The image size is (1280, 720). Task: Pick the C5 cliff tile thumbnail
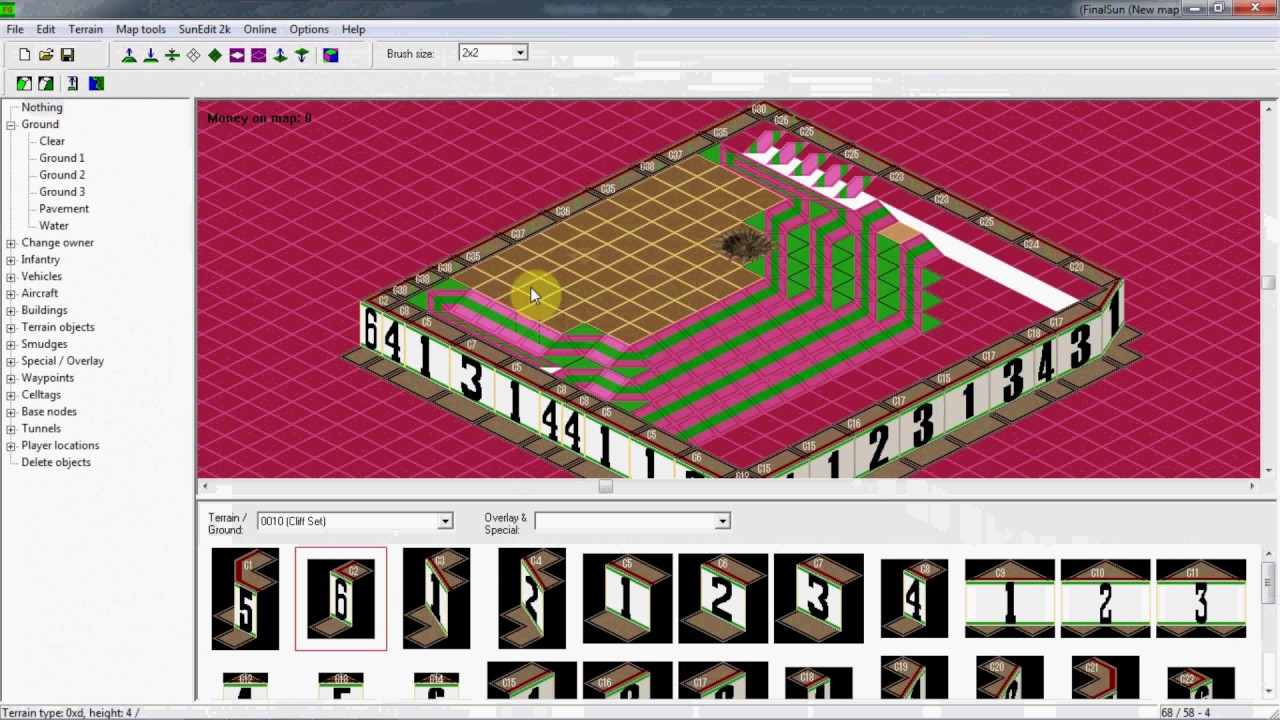(x=627, y=599)
